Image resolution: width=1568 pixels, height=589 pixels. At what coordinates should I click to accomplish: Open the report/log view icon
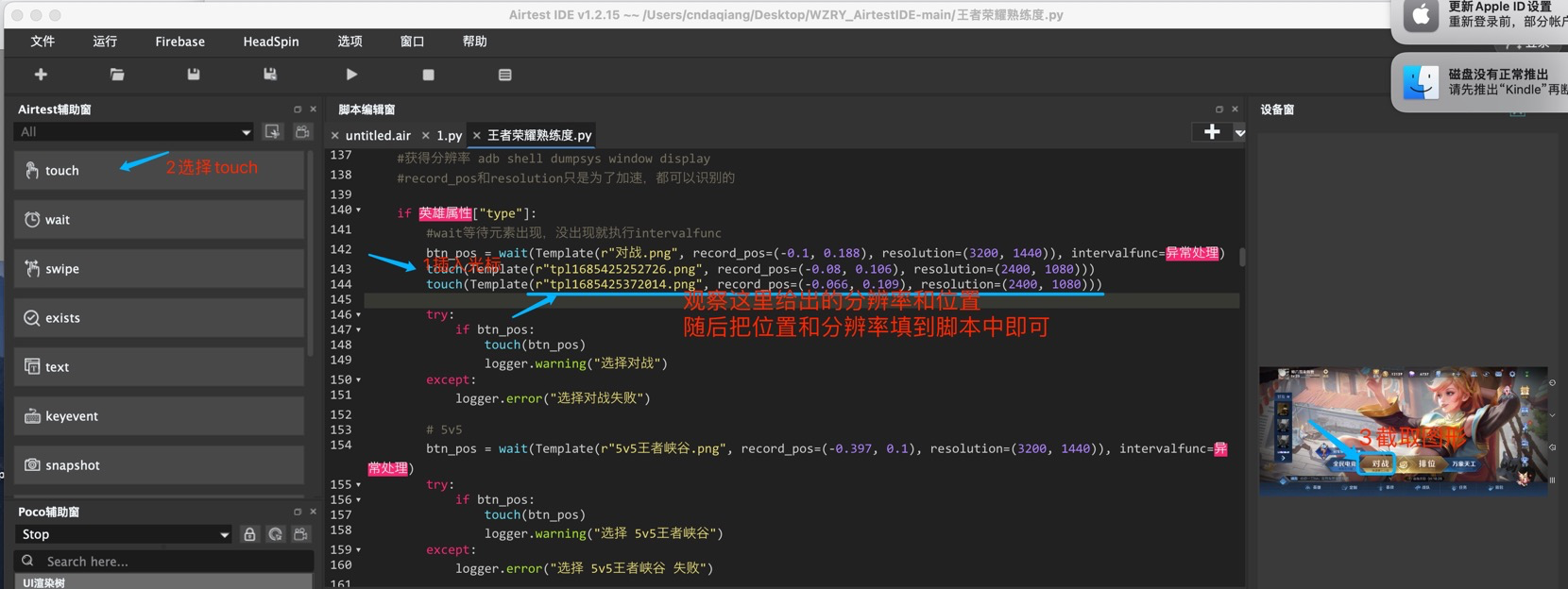[x=505, y=75]
